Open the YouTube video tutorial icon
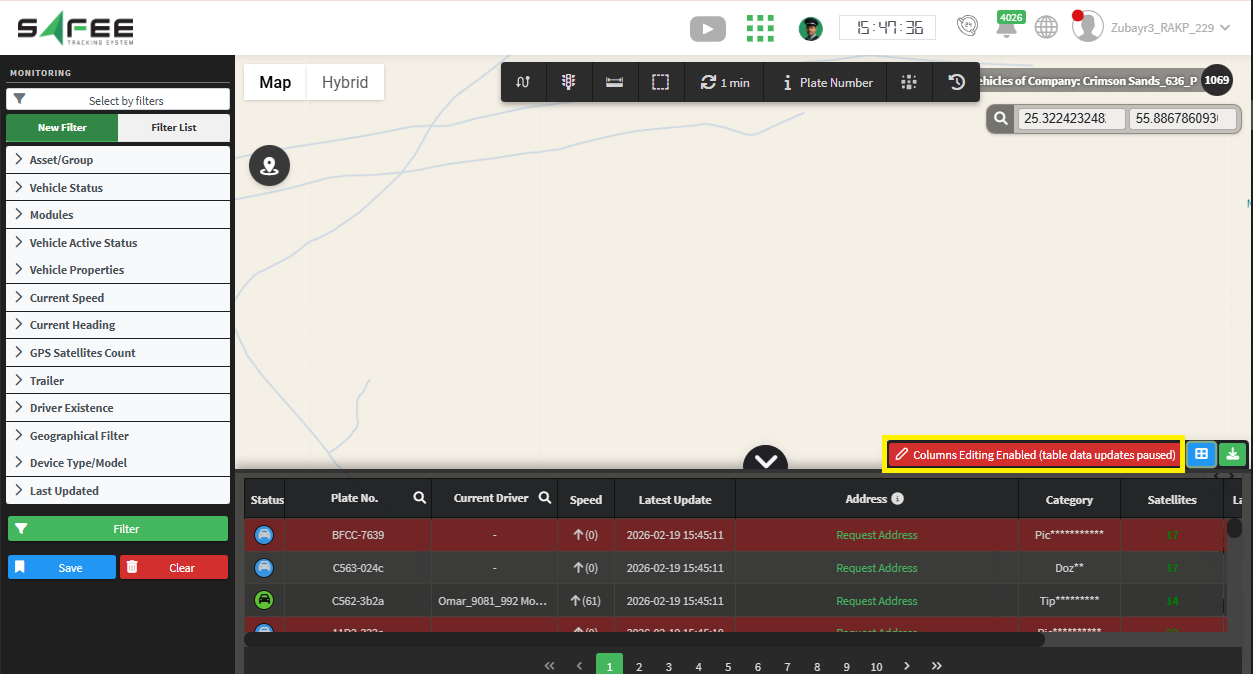This screenshot has height=674, width=1253. pos(707,28)
